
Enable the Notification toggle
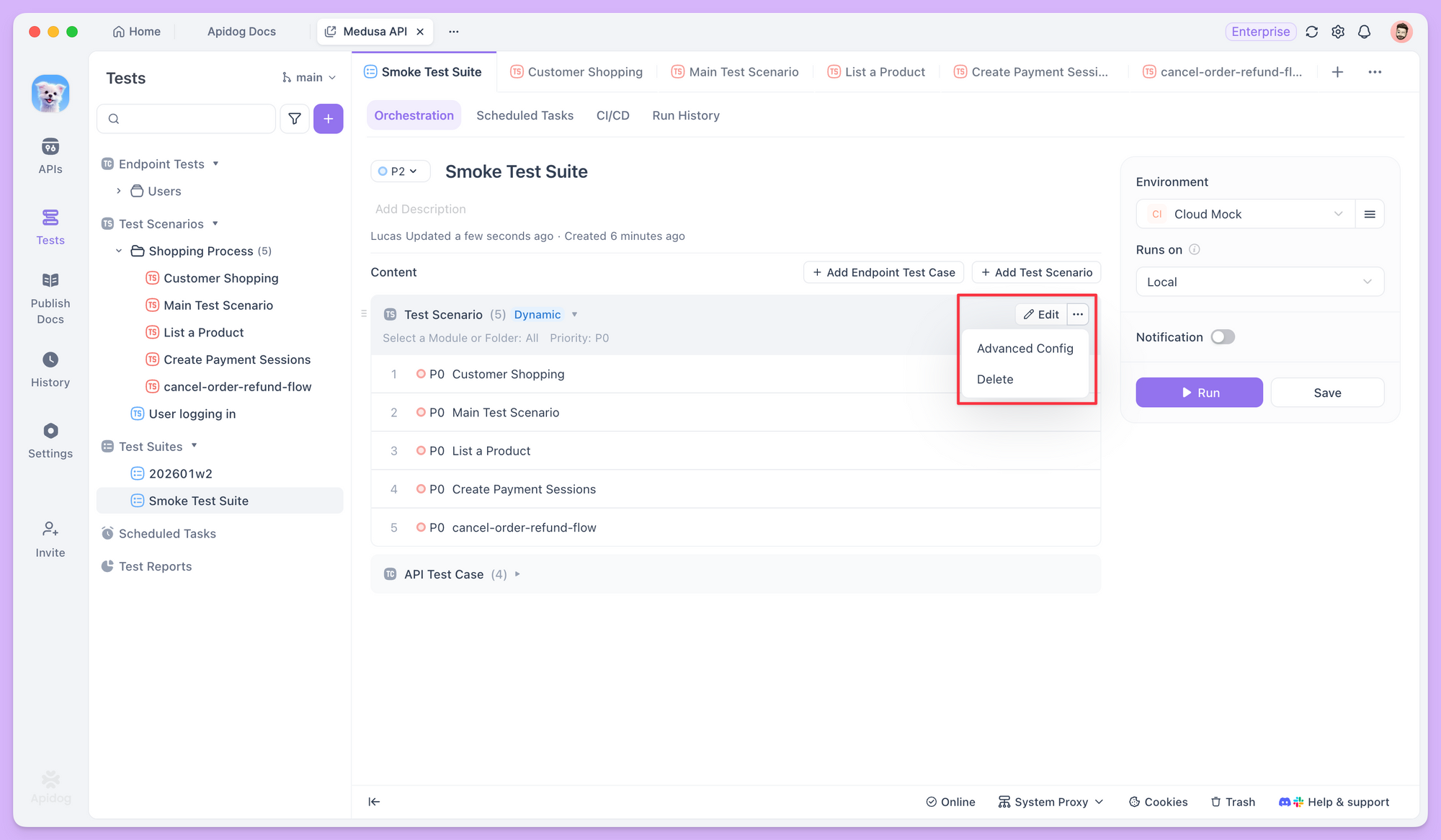point(1223,336)
